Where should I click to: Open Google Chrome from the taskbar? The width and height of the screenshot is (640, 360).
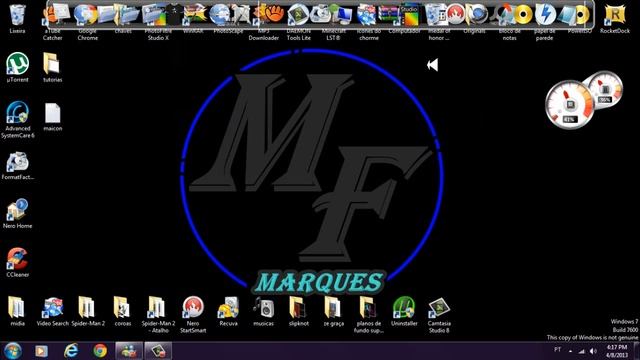pyautogui.click(x=100, y=351)
